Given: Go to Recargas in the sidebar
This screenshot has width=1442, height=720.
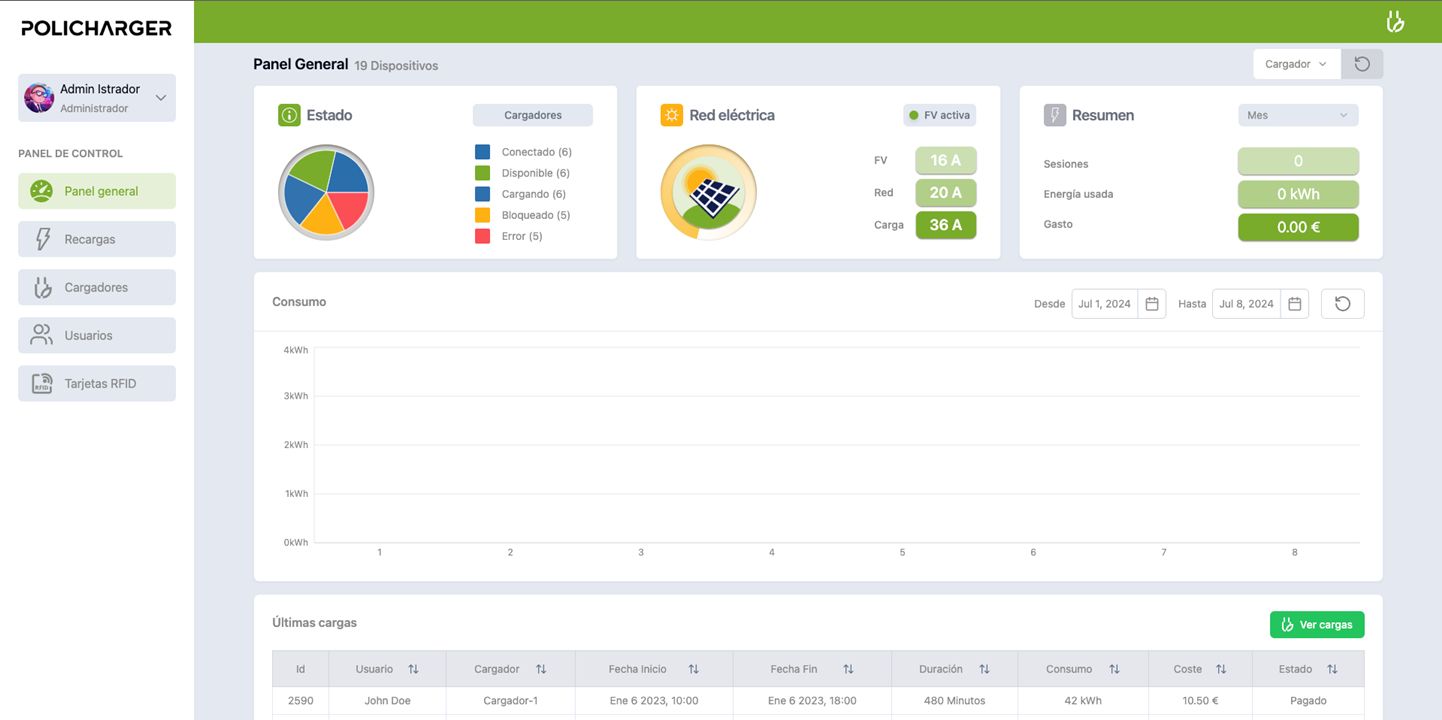Looking at the screenshot, I should click(x=97, y=239).
